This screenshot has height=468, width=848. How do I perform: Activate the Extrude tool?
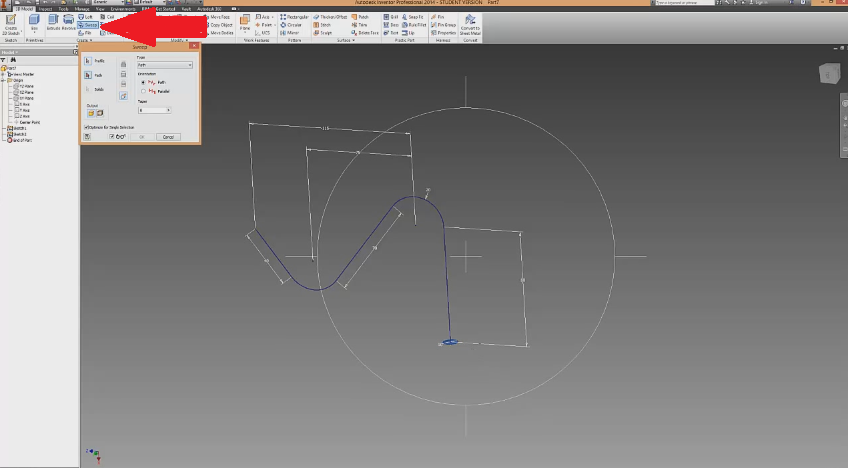coord(53,23)
